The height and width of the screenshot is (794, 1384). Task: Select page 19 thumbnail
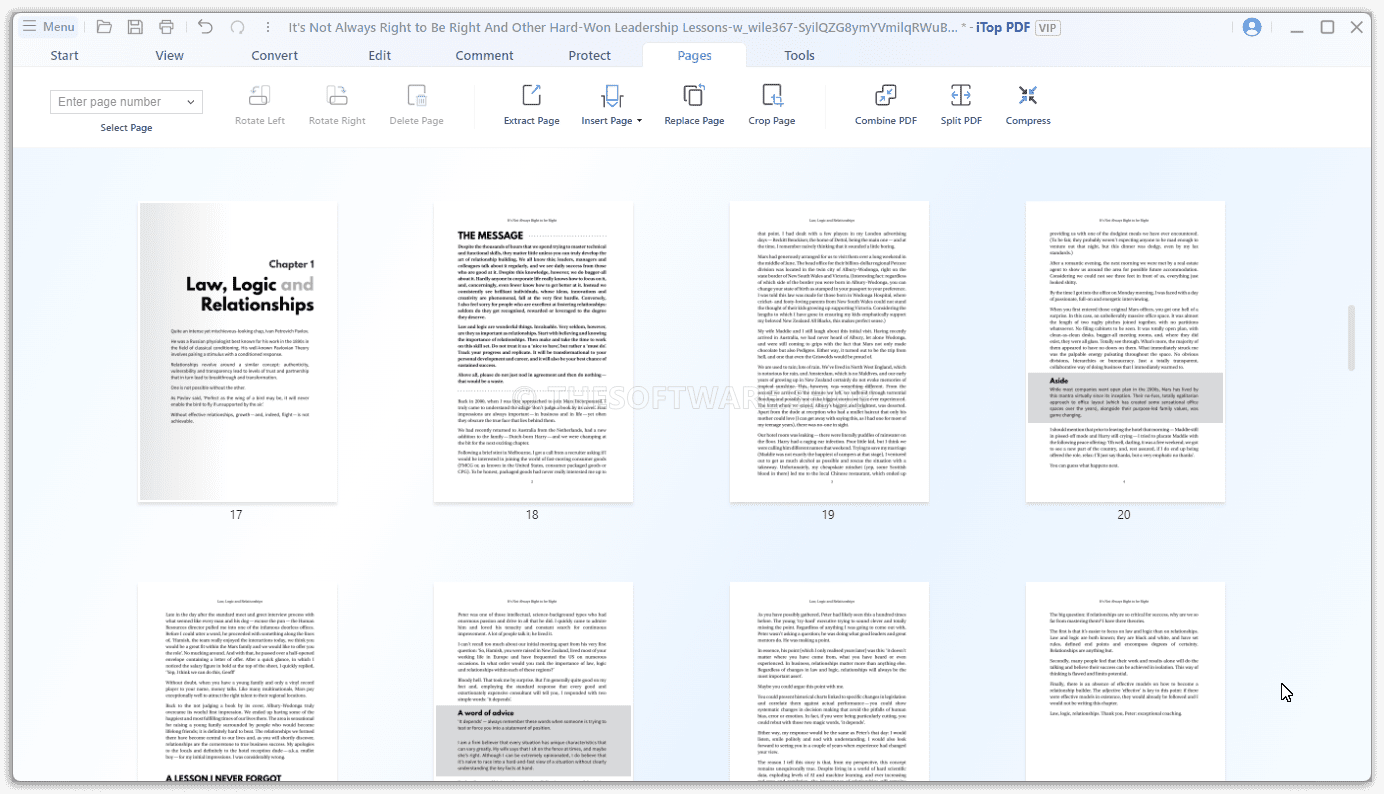click(x=828, y=352)
